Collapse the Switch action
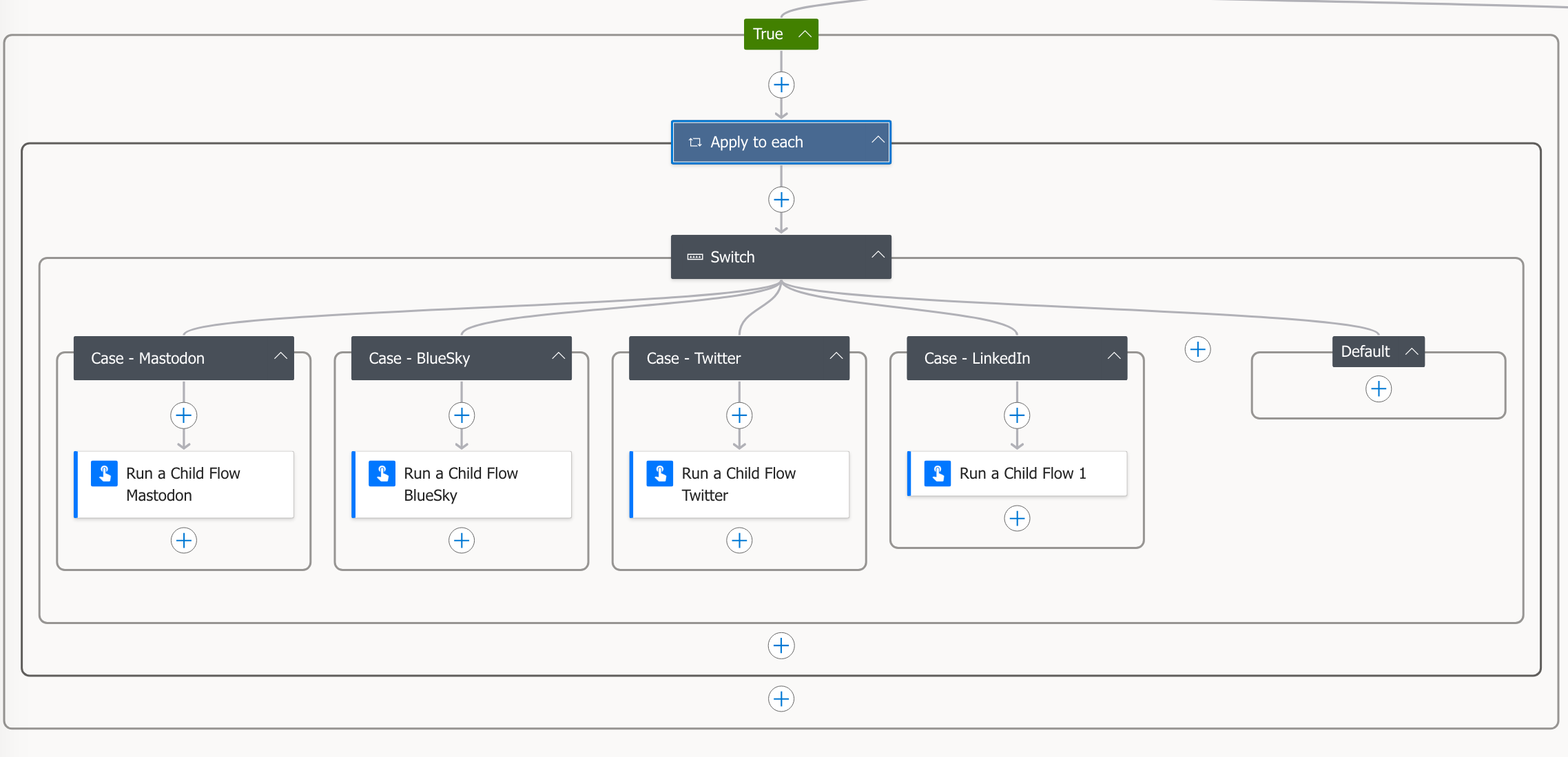1568x757 pixels. [x=878, y=255]
